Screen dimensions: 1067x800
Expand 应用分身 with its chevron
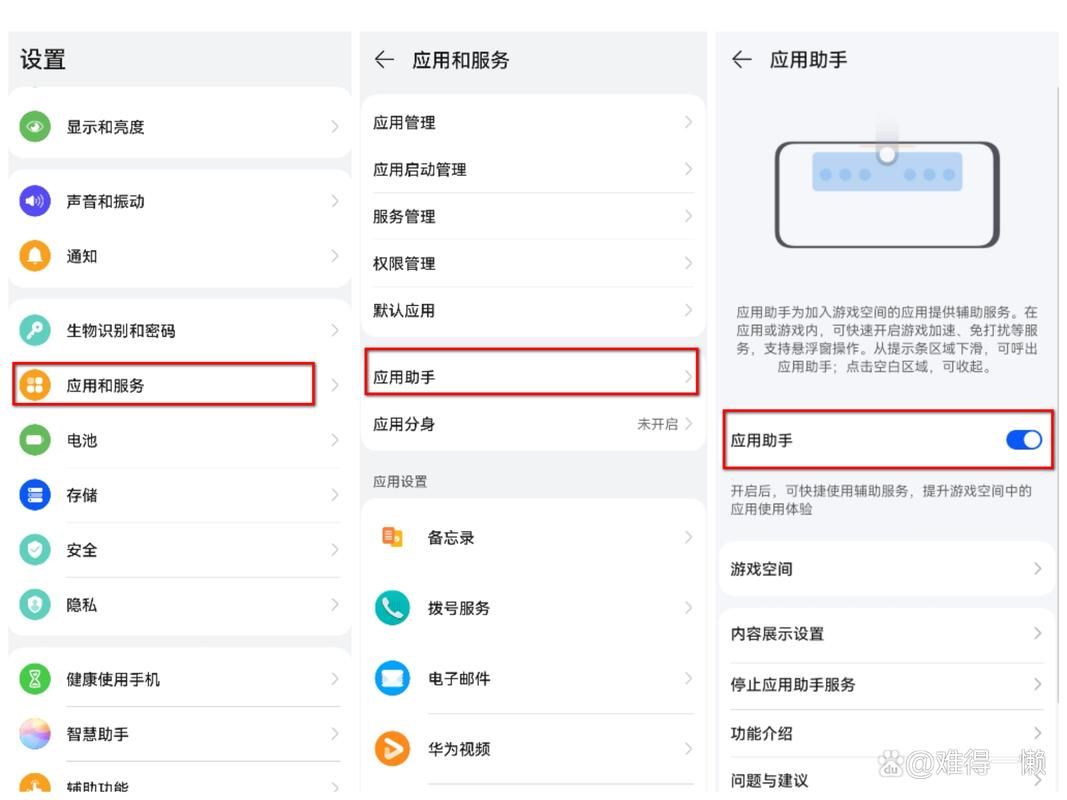tap(690, 423)
